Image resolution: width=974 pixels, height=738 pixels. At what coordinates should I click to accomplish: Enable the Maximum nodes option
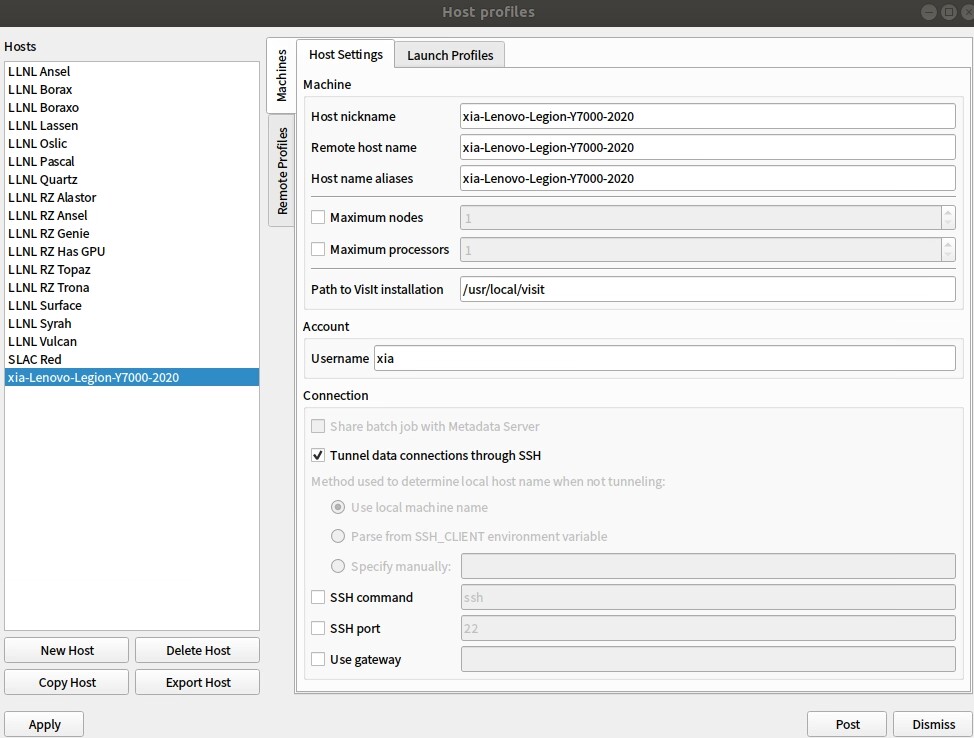point(317,217)
